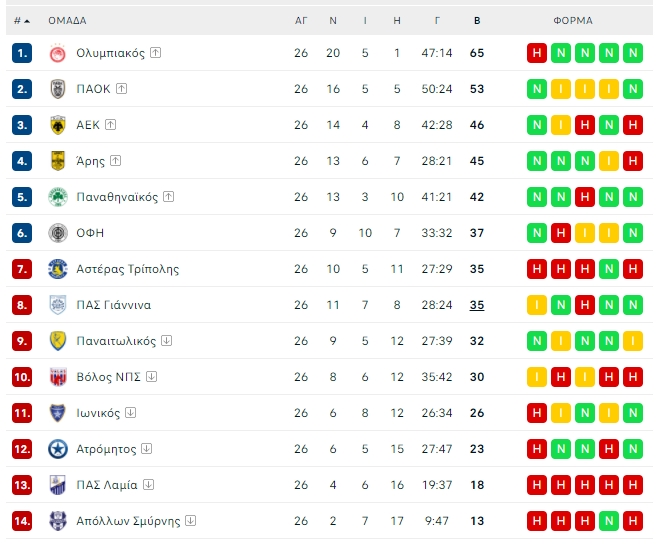Screen dimensions: 658x547
Task: Click the relegation arrow beside Παναιτωλικός
Action: 166,340
